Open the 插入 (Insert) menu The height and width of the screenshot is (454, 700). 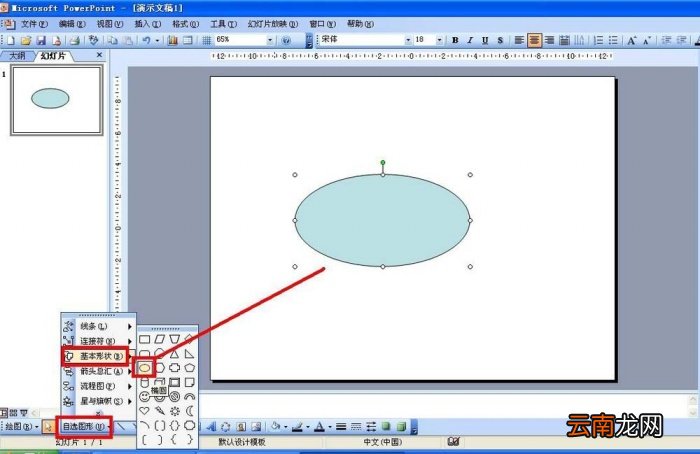[x=148, y=24]
